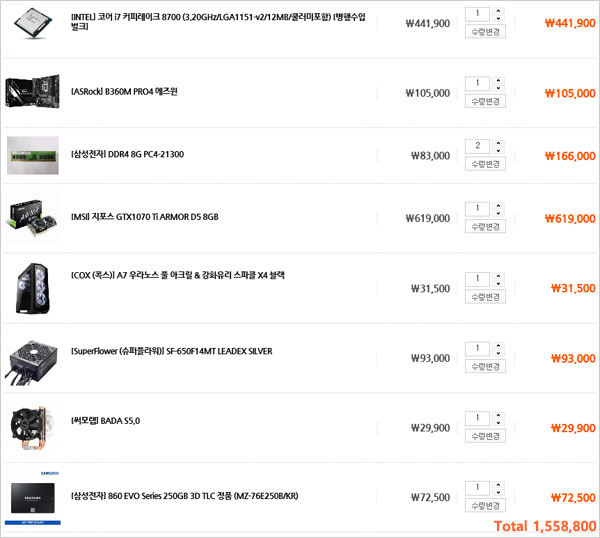
Task: Open the Samsung DDR4 8G RAM thumbnail
Action: click(33, 155)
